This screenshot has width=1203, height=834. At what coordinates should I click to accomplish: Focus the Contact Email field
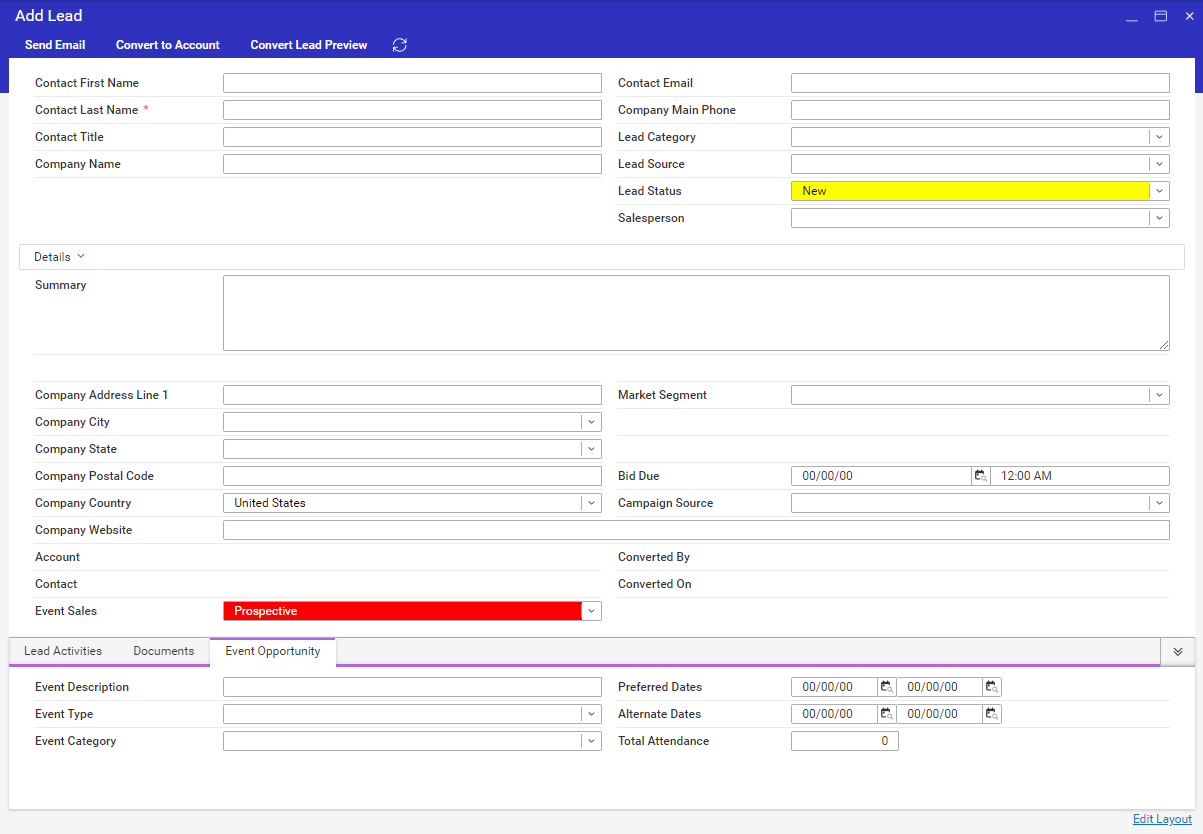tap(980, 83)
